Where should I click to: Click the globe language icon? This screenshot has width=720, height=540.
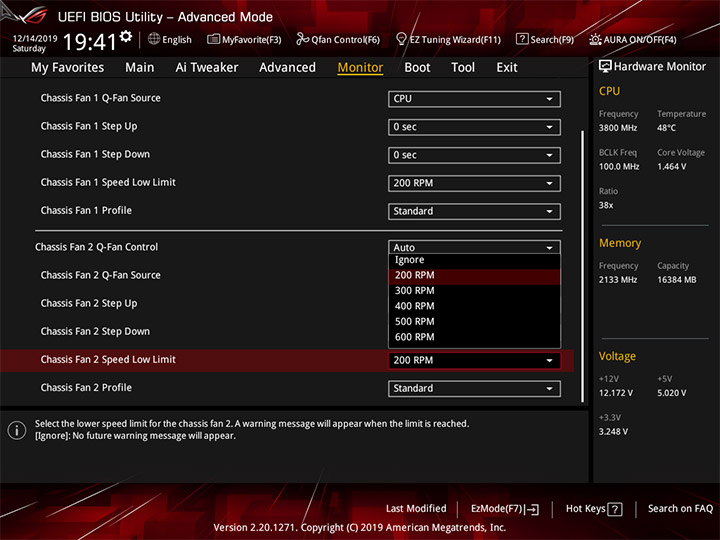154,39
